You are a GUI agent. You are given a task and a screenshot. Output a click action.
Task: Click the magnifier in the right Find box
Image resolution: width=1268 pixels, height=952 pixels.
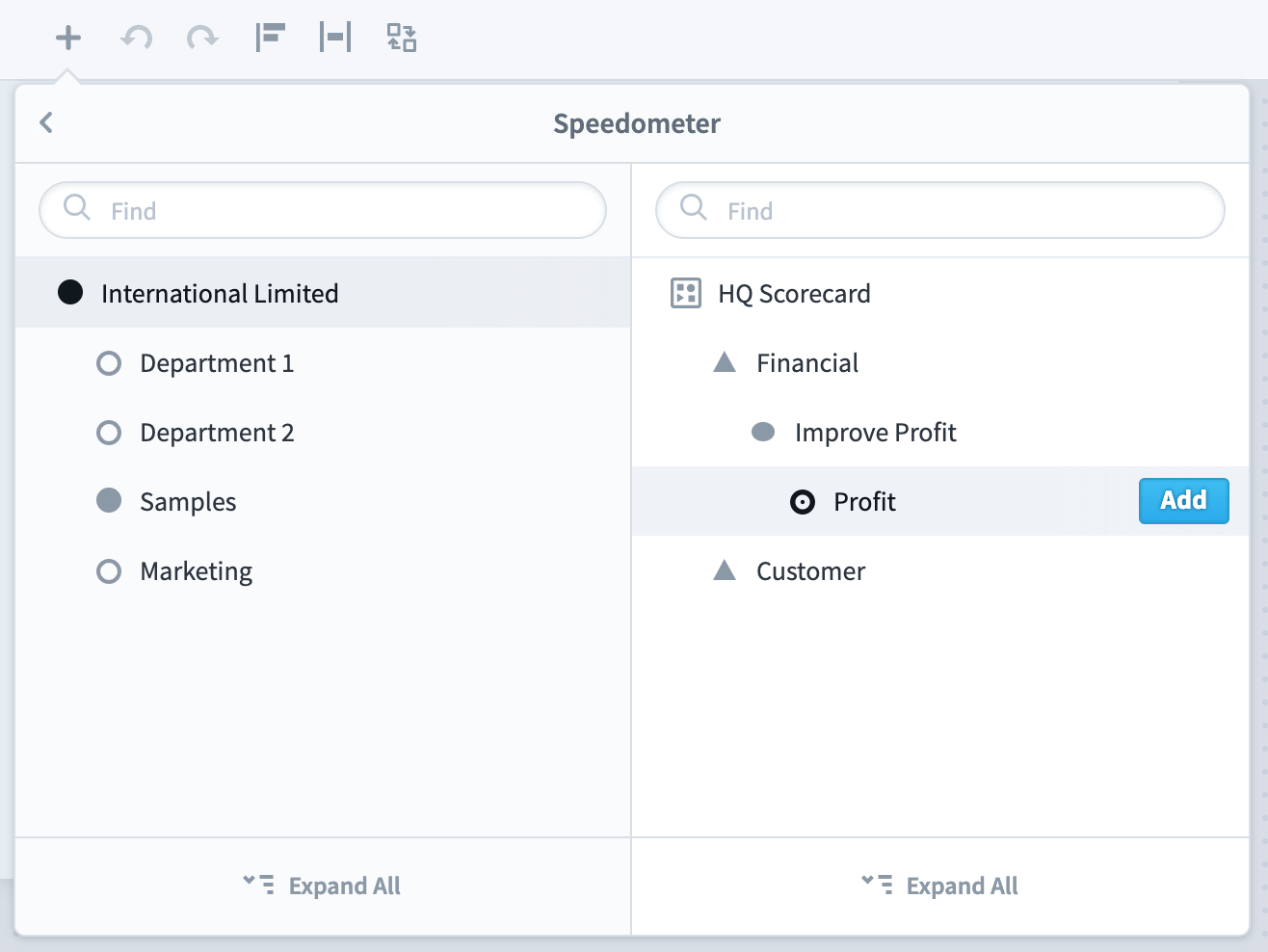(693, 207)
